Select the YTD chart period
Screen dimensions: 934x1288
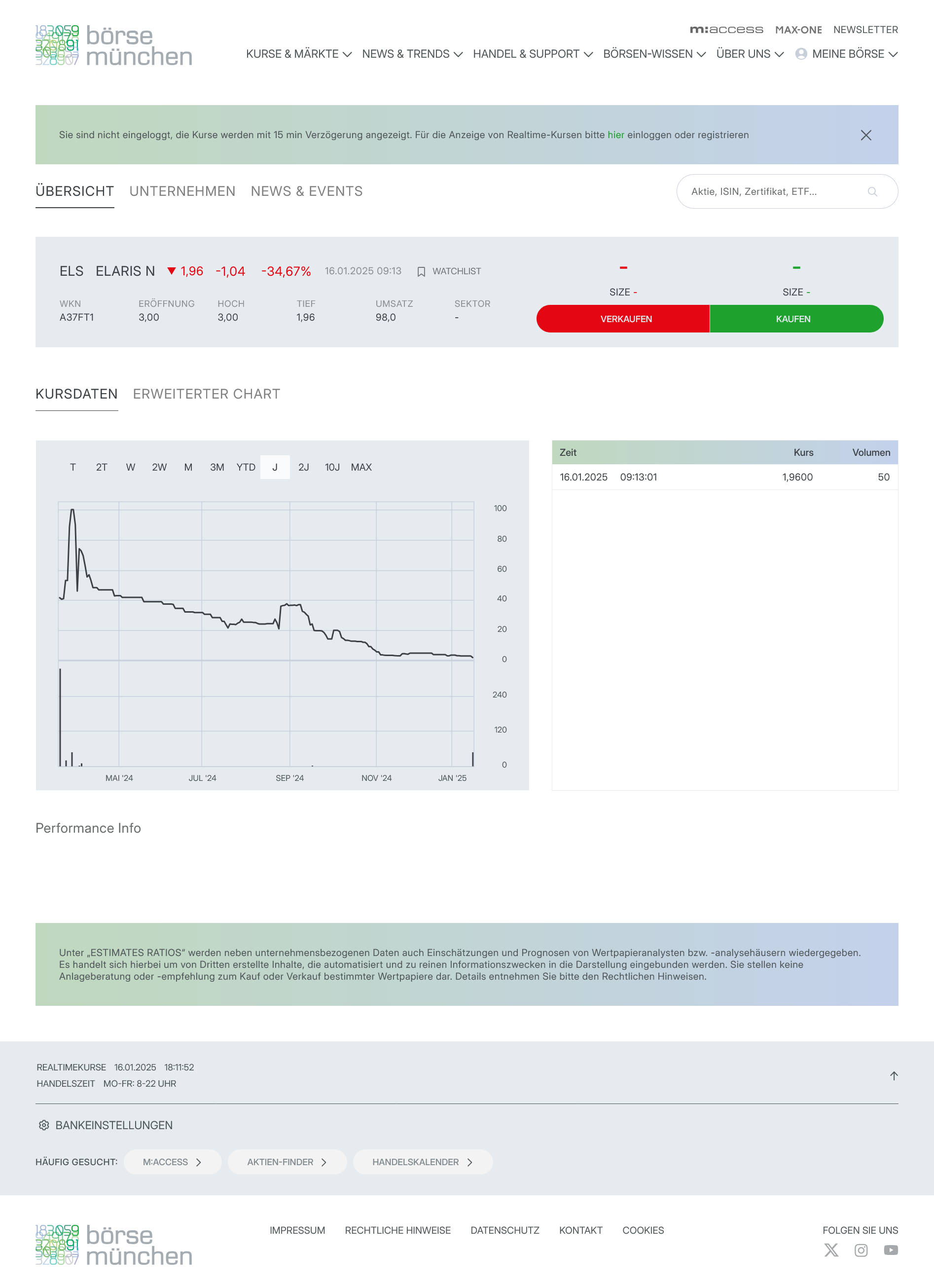pyautogui.click(x=246, y=467)
